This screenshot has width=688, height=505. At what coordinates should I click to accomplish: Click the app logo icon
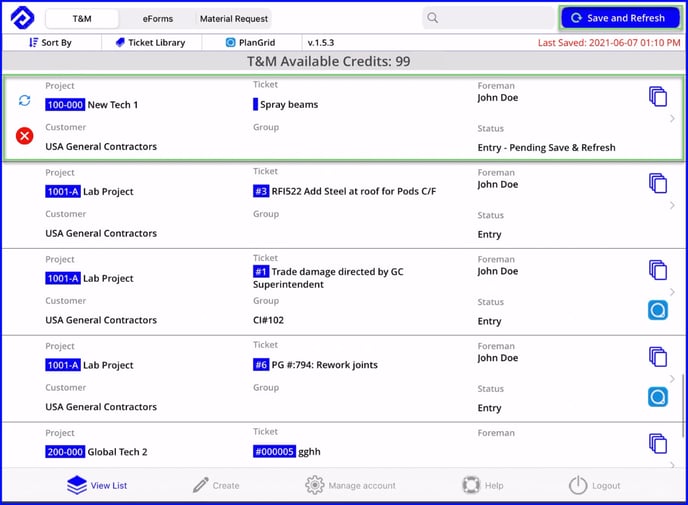click(22, 18)
